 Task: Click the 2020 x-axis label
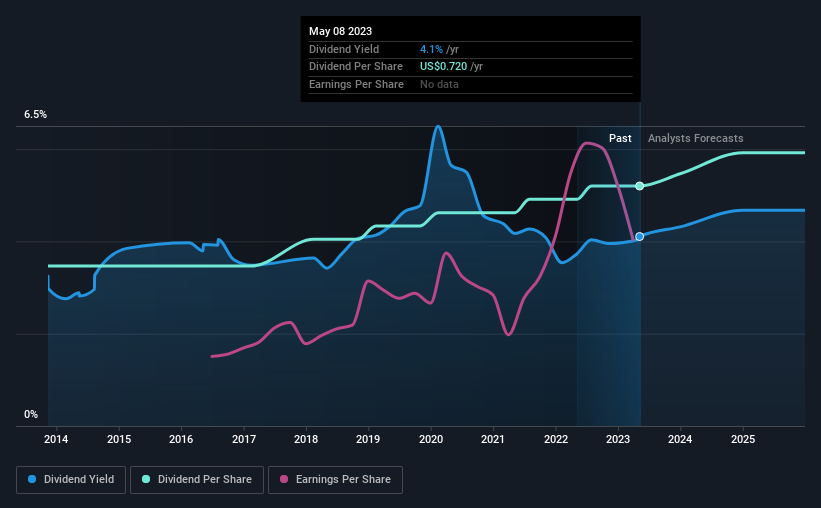pos(431,439)
